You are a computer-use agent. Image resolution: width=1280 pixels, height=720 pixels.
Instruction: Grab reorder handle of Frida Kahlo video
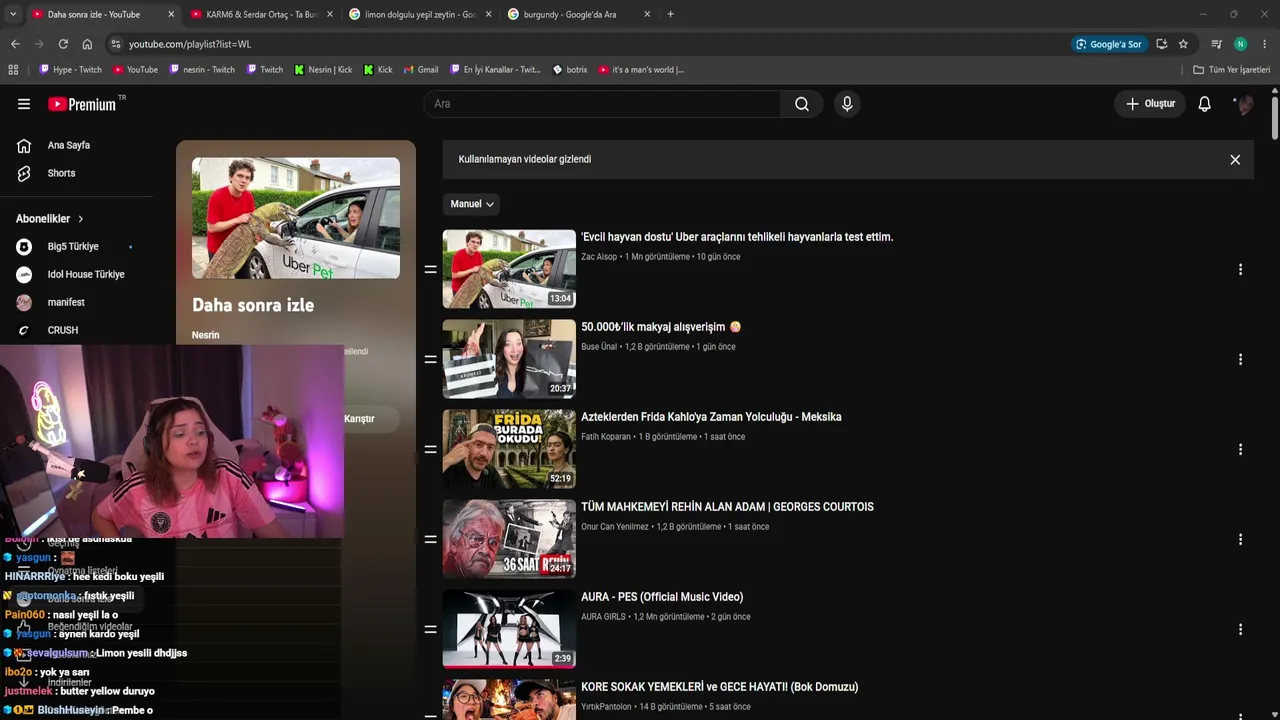coord(430,449)
